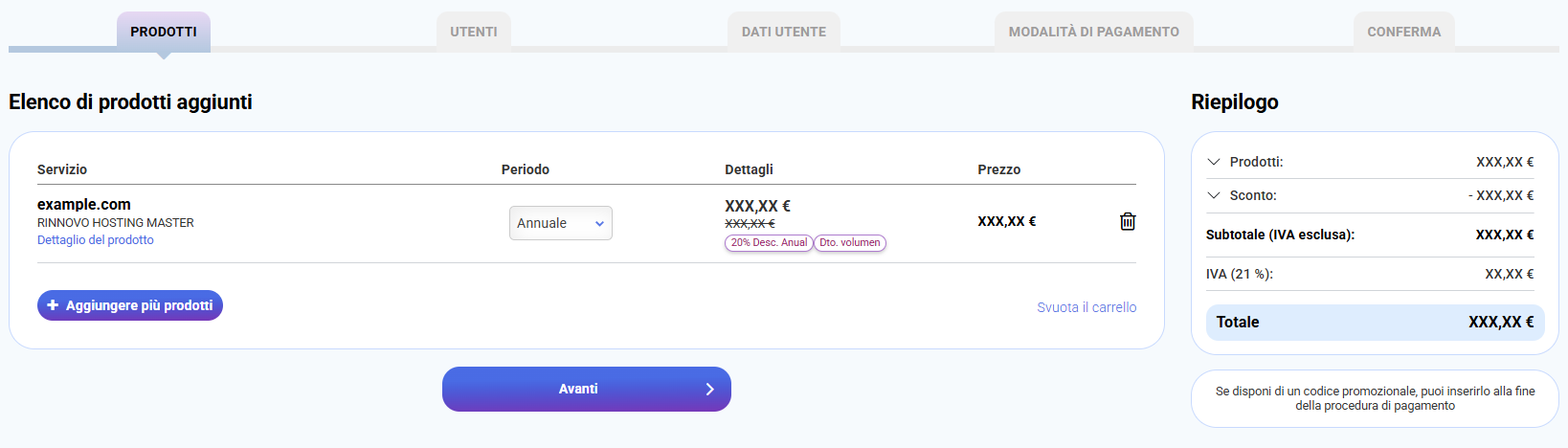This screenshot has width=1568, height=448.
Task: Click the example.com service name
Action: coord(84,204)
